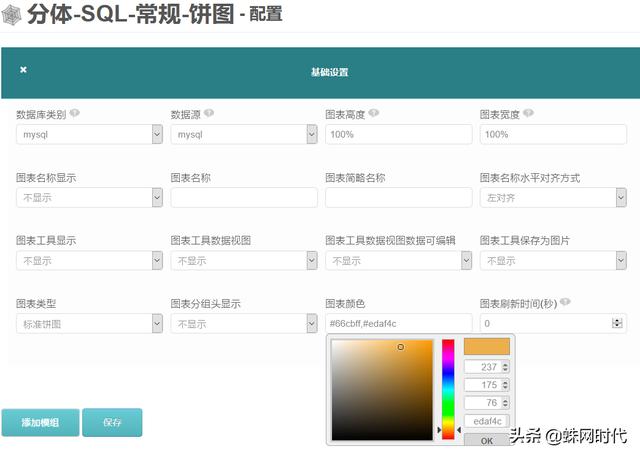Confirm color with the OK button
Image resolution: width=640 pixels, height=457 pixels.
tap(487, 440)
